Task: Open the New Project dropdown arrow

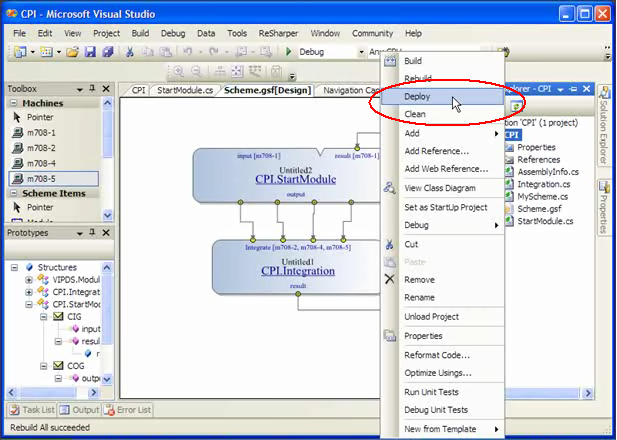Action: click(33, 52)
